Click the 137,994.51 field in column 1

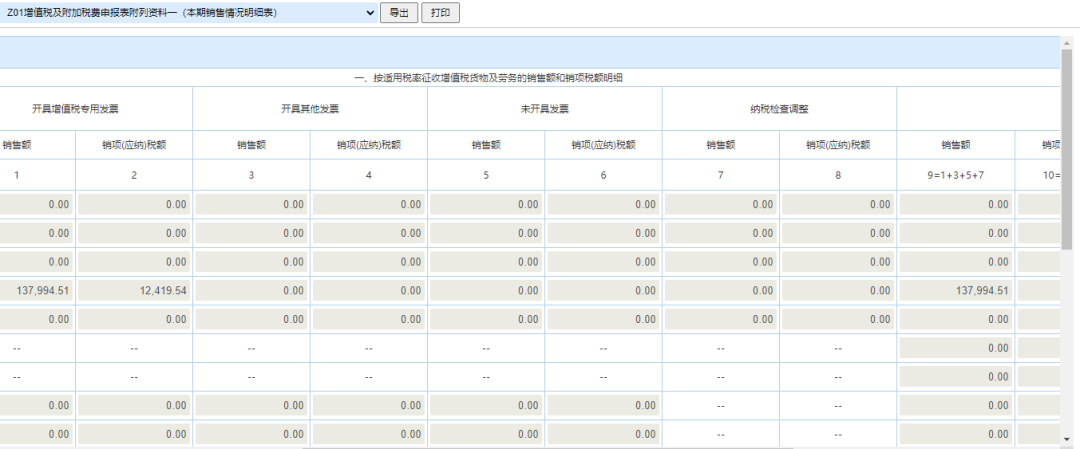tap(36, 291)
